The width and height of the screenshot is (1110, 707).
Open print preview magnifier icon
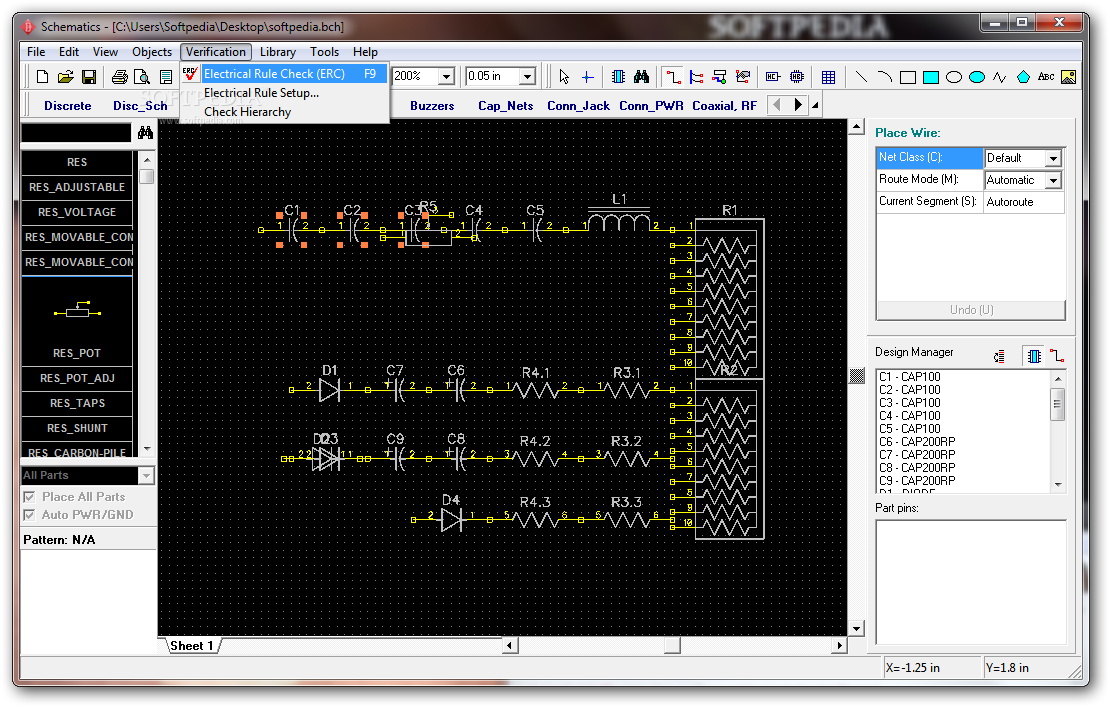click(x=142, y=76)
